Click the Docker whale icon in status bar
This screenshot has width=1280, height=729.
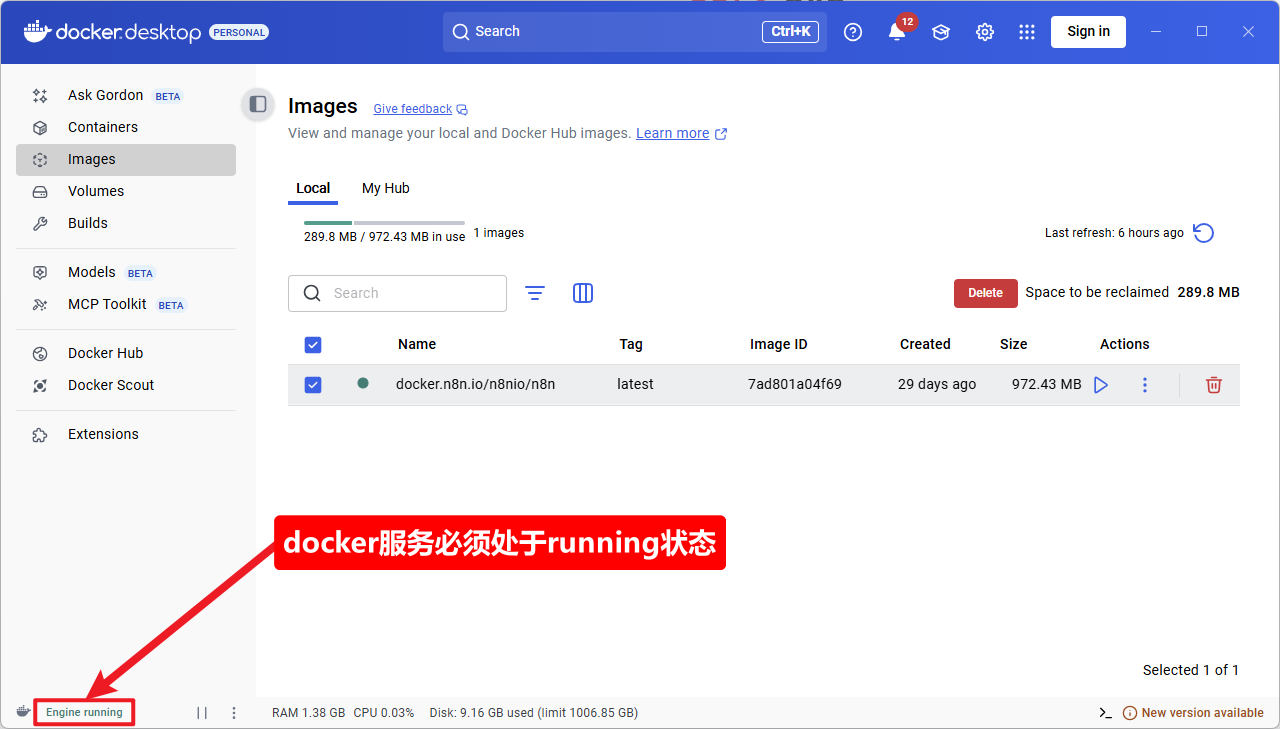pyautogui.click(x=23, y=712)
